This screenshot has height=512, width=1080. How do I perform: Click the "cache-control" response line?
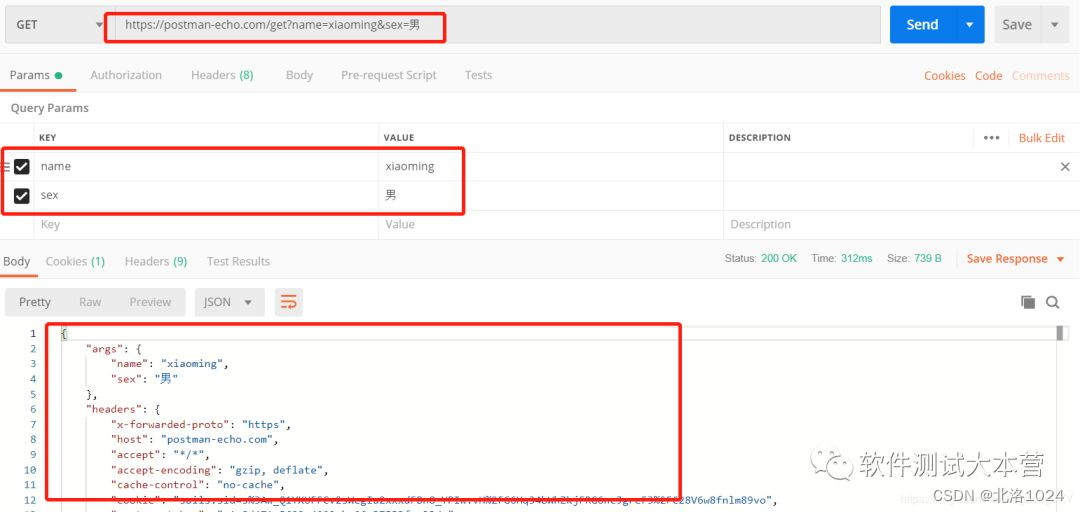pyautogui.click(x=197, y=485)
